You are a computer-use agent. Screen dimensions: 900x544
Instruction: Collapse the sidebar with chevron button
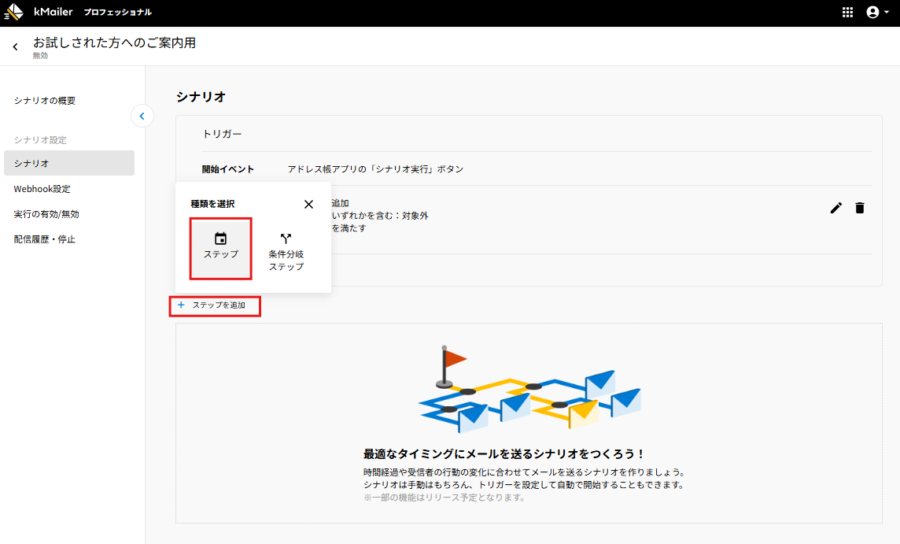142,116
